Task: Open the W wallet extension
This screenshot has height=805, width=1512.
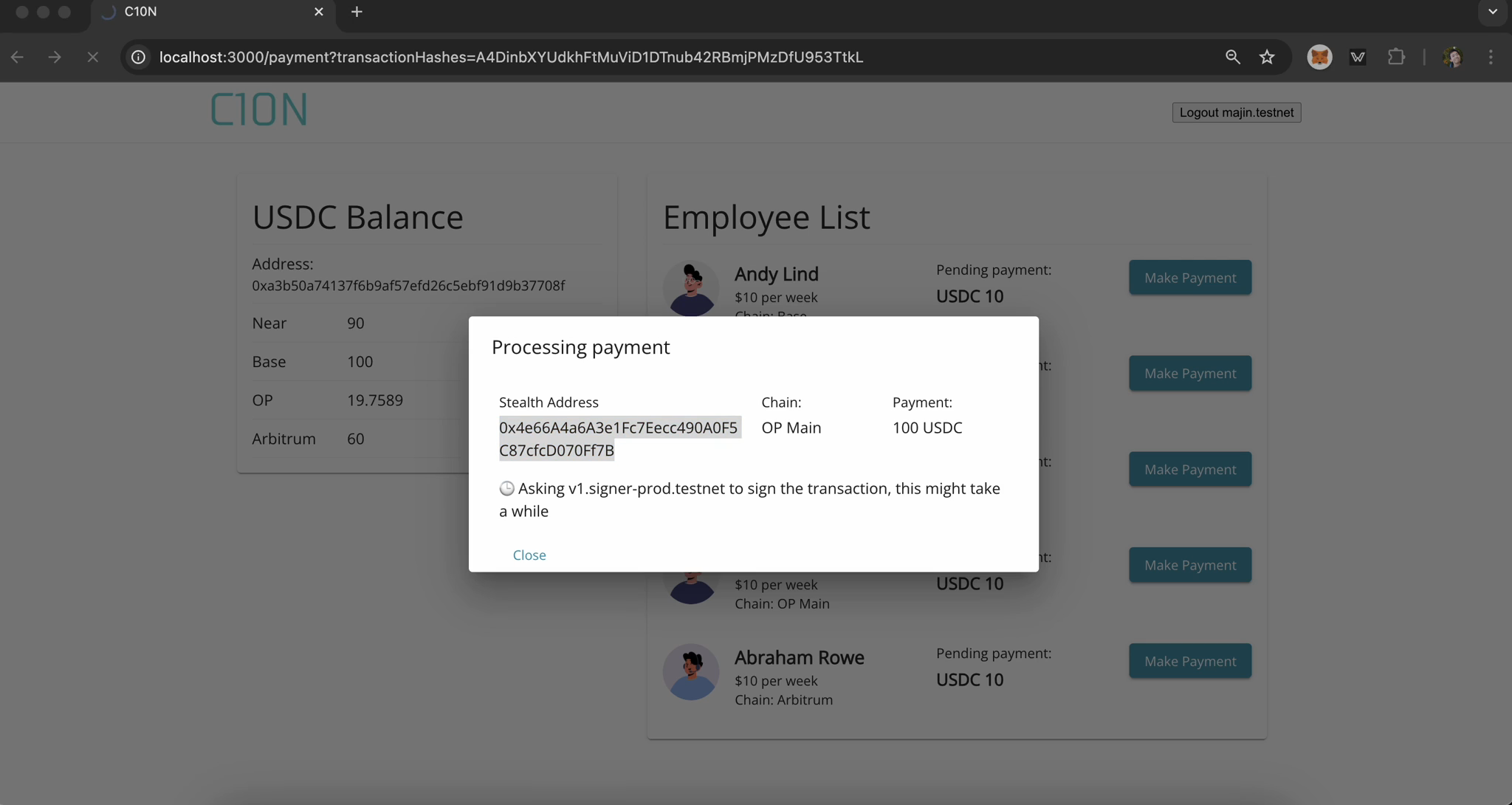Action: [1358, 57]
